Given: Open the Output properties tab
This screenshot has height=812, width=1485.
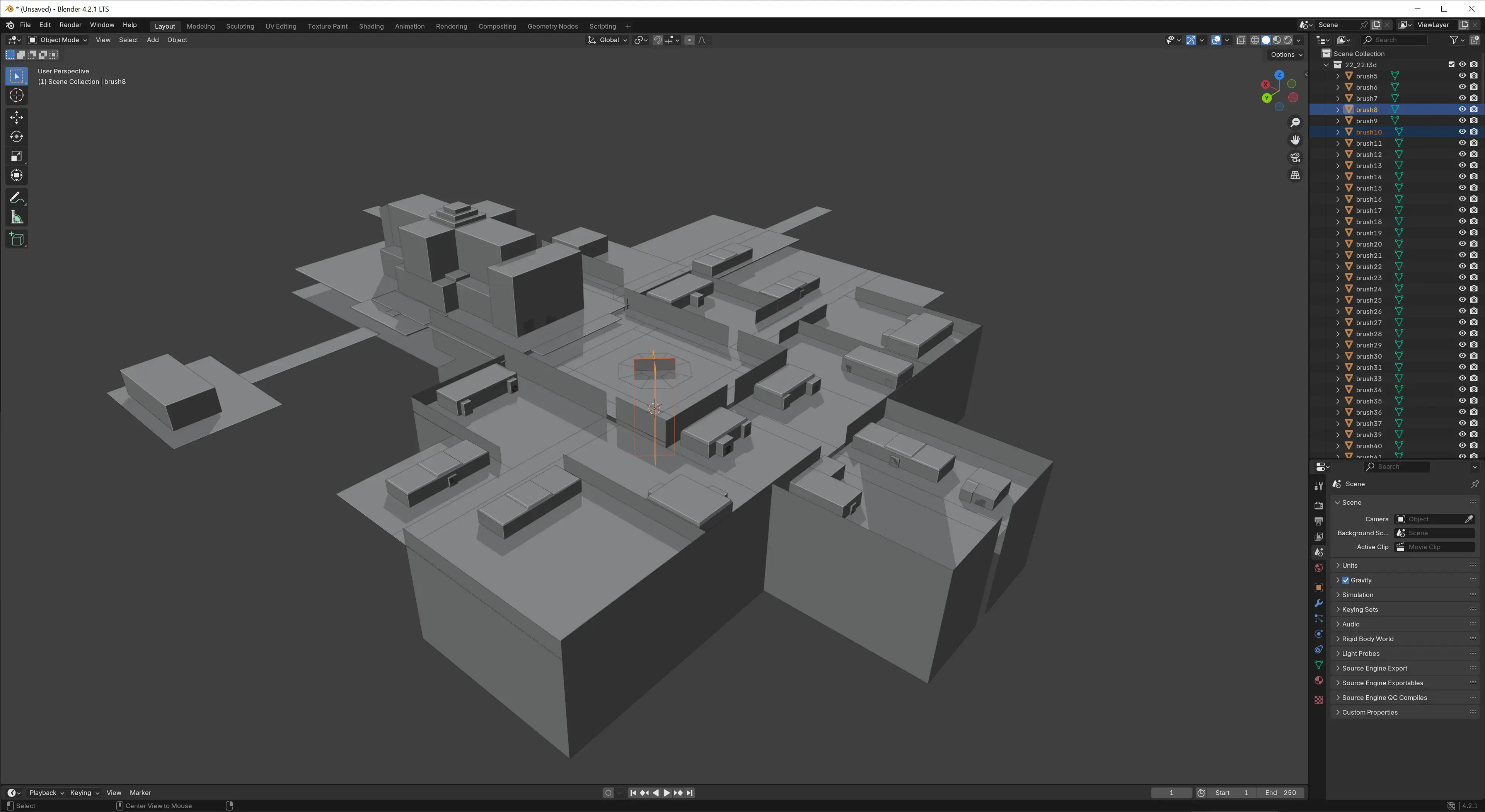Looking at the screenshot, I should [x=1318, y=521].
